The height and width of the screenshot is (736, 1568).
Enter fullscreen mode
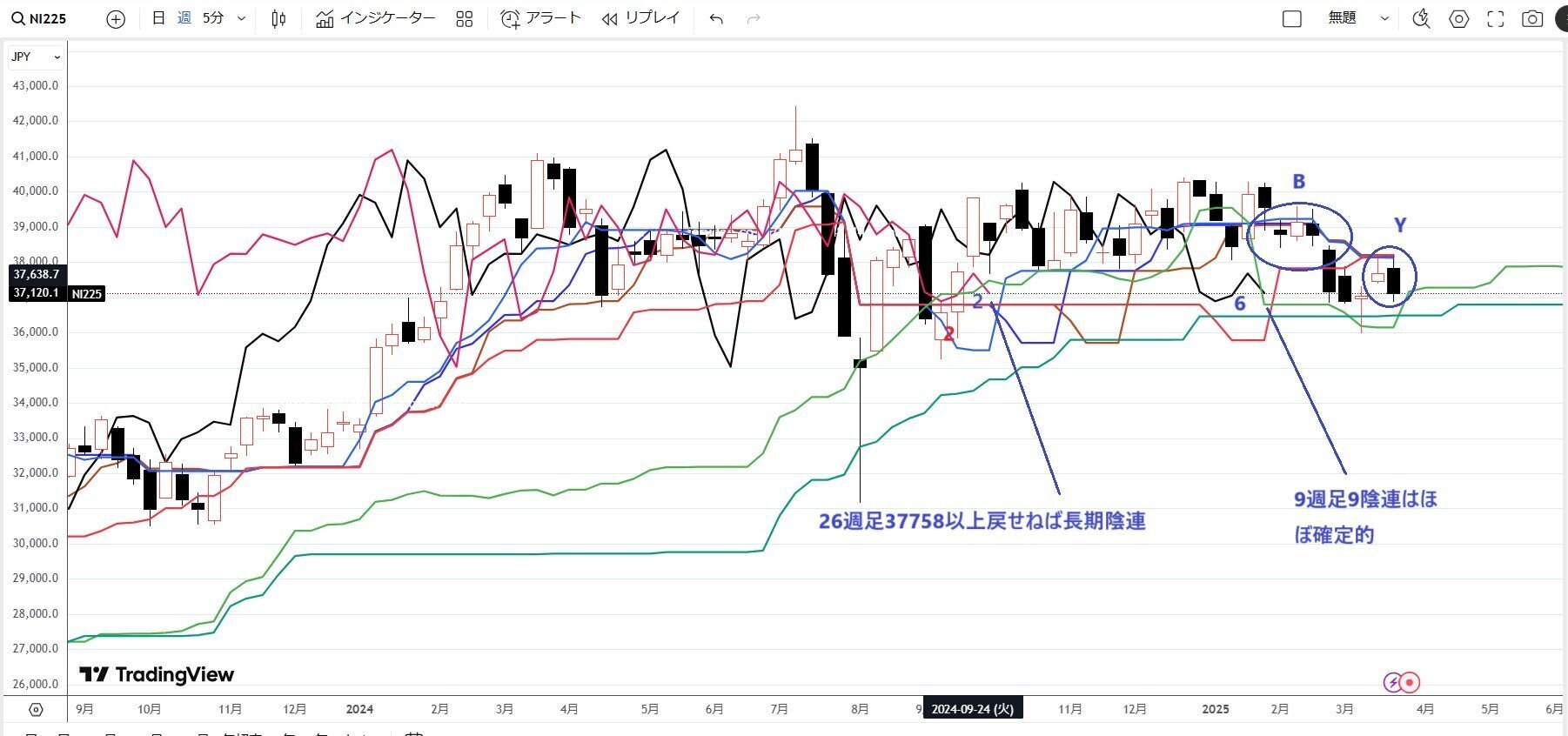[1495, 19]
